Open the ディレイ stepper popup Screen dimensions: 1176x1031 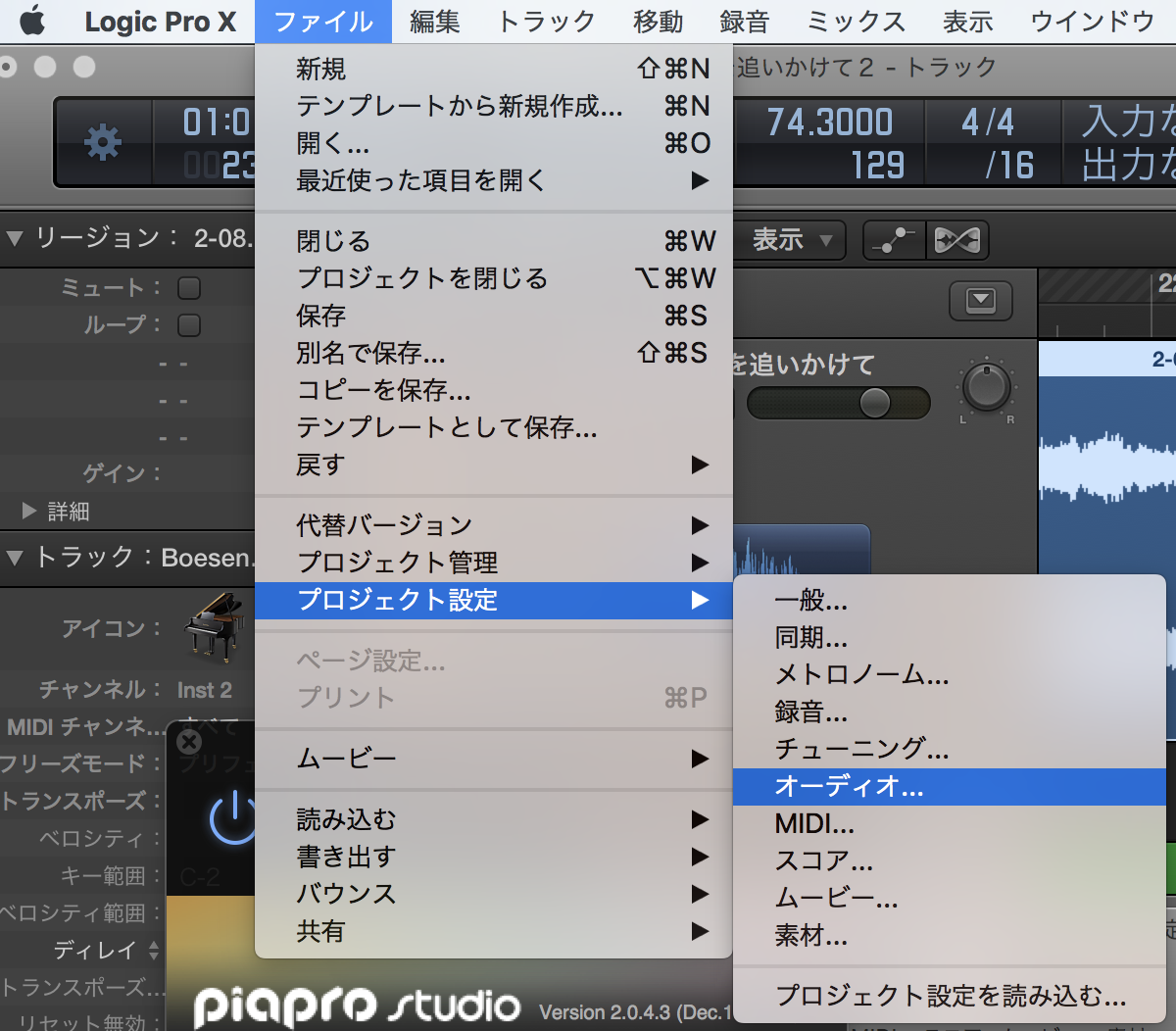tap(154, 950)
